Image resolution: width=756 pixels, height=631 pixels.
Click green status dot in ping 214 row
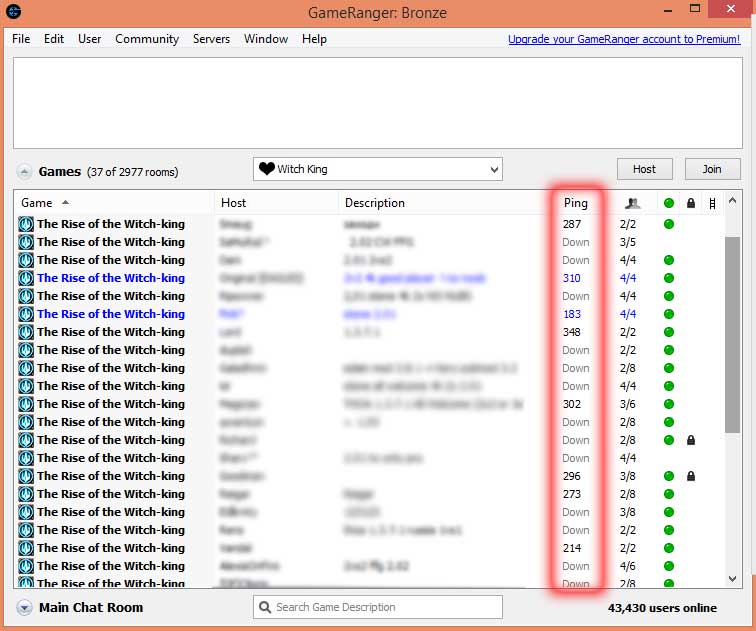pyautogui.click(x=669, y=548)
